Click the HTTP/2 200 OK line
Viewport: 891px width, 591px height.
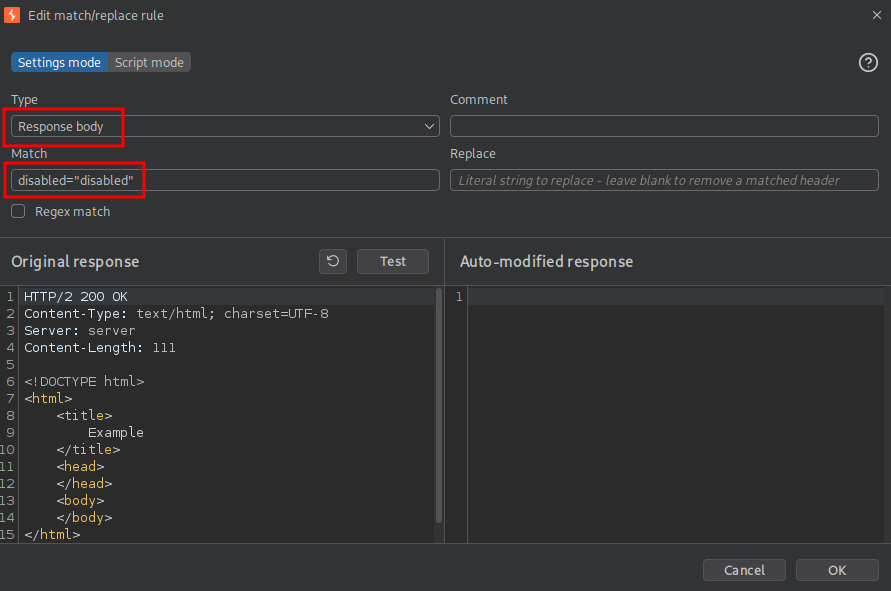point(76,297)
